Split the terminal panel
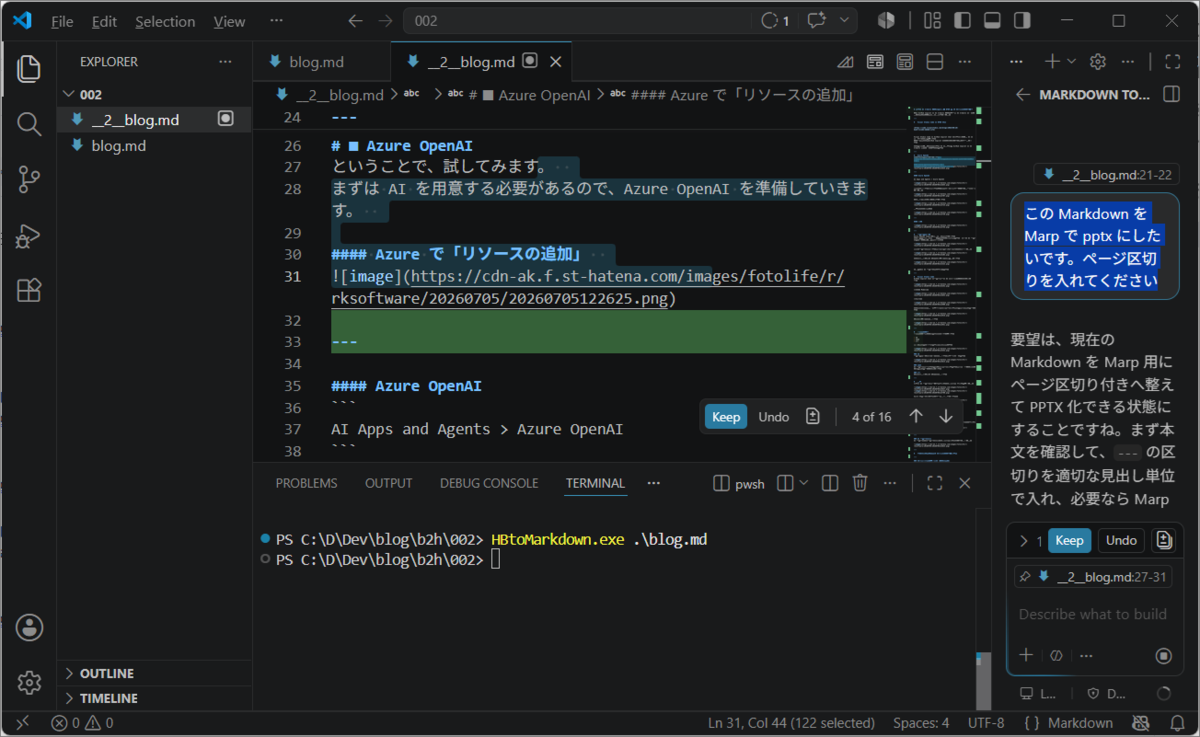 [829, 483]
